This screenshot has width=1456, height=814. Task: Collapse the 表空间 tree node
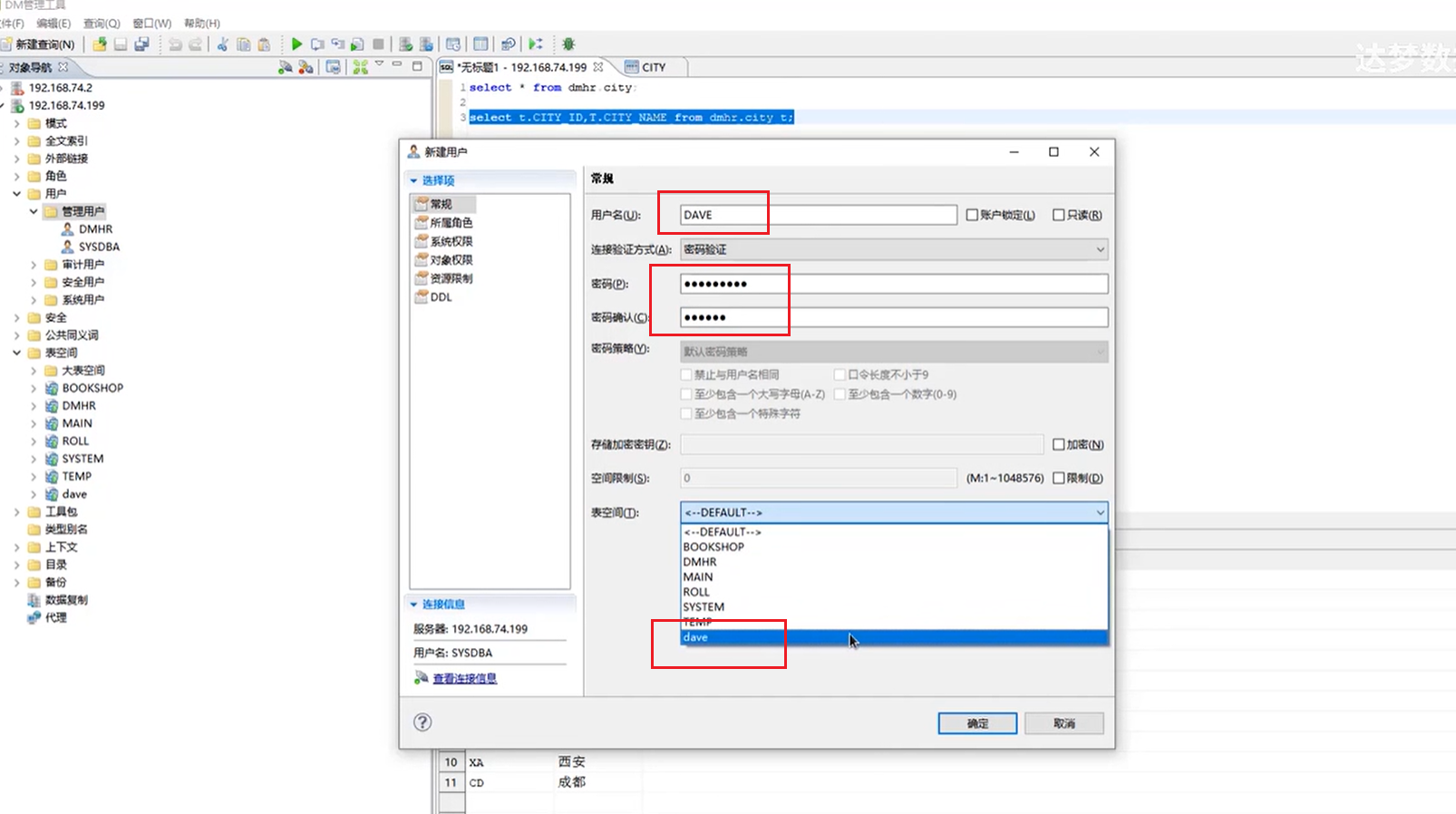click(x=16, y=353)
